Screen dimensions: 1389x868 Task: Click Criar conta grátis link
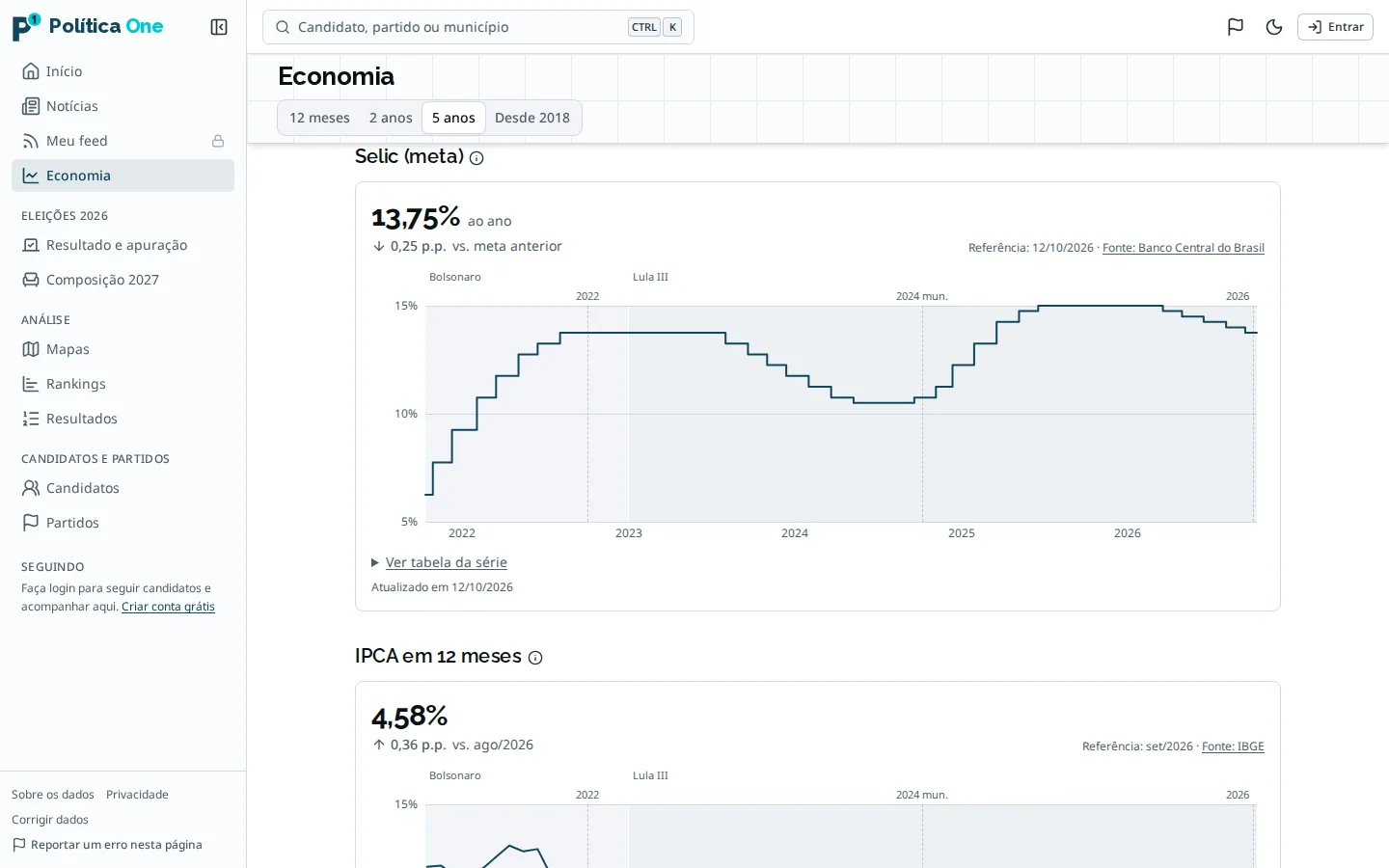(168, 607)
